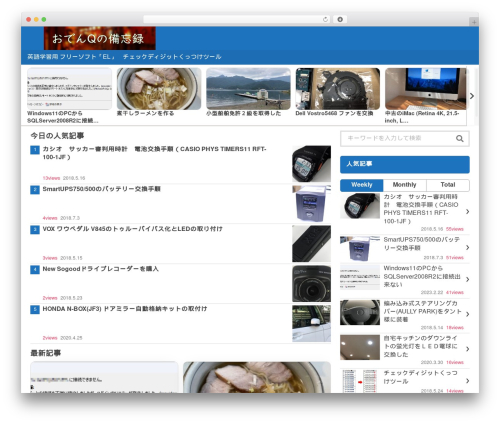This screenshot has height=423, width=500.
Task: Switch to the Weekly tab
Action: tap(362, 185)
